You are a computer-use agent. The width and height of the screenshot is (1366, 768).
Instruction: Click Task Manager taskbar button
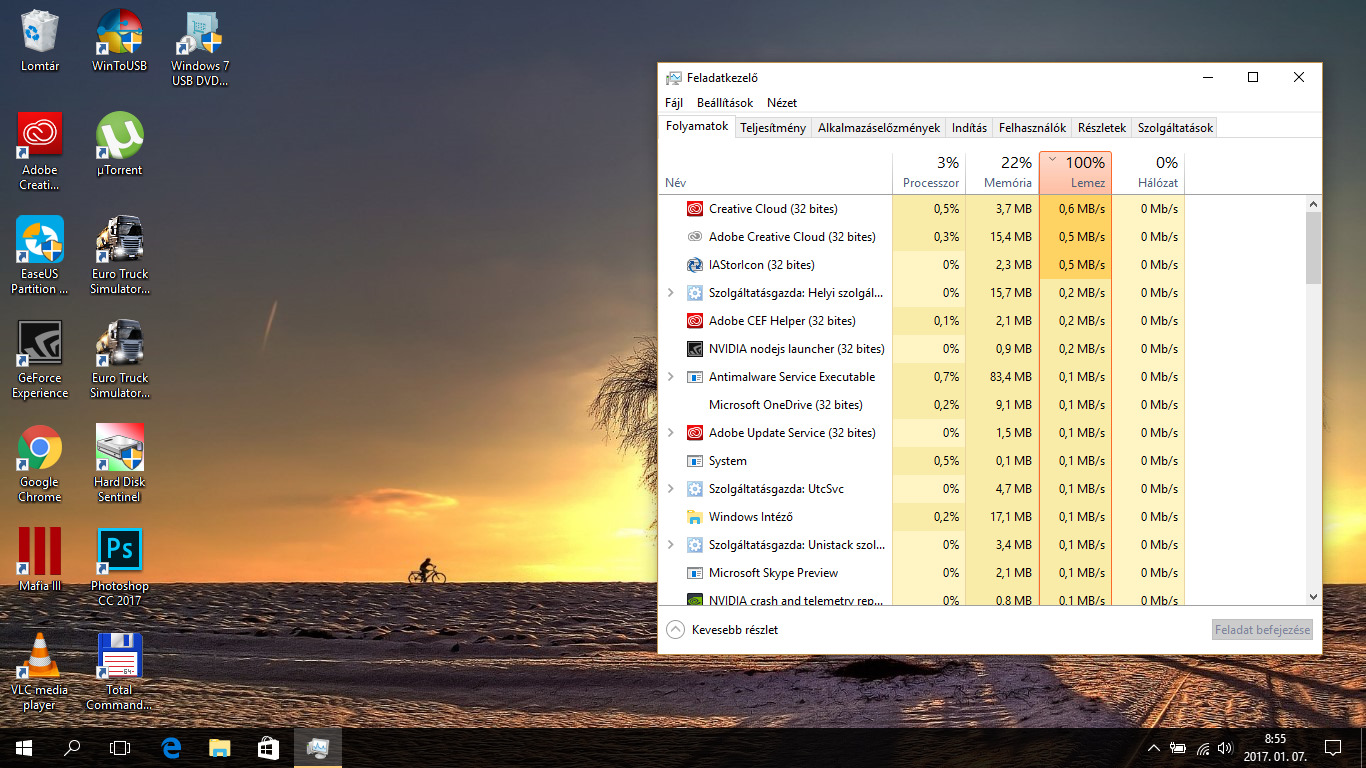click(x=318, y=747)
